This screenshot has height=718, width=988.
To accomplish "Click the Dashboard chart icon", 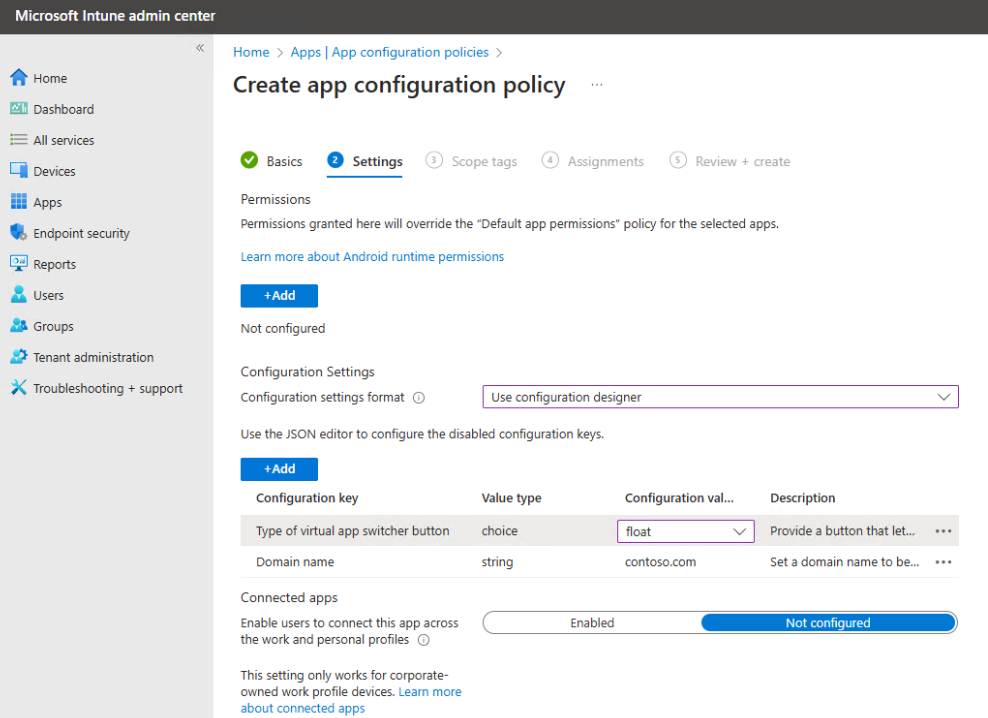I will point(19,108).
